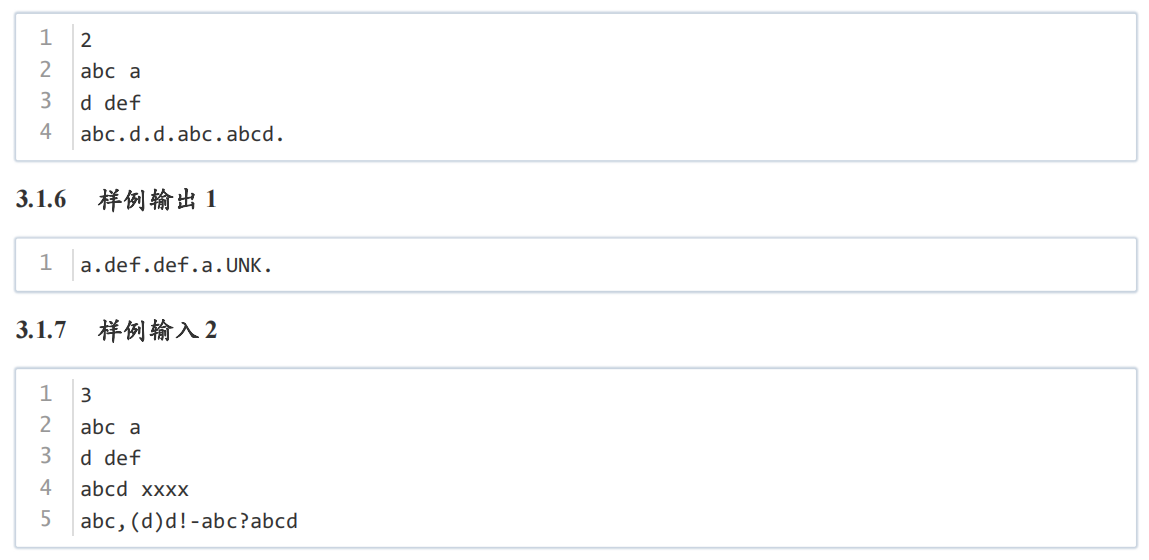Click 'abc a' line in the bottom code block

[110, 427]
